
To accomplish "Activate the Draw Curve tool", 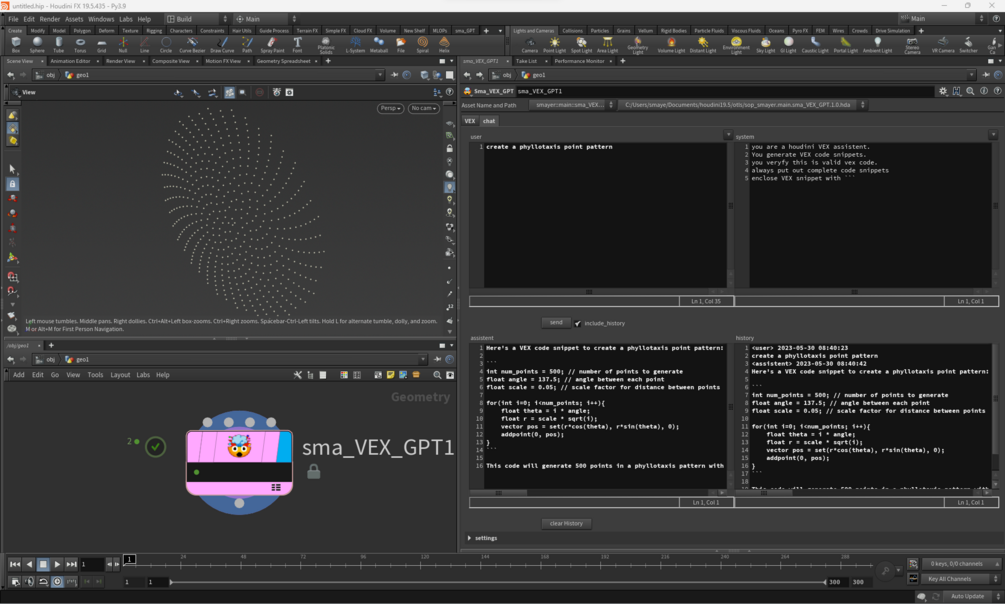I will [x=222, y=44].
